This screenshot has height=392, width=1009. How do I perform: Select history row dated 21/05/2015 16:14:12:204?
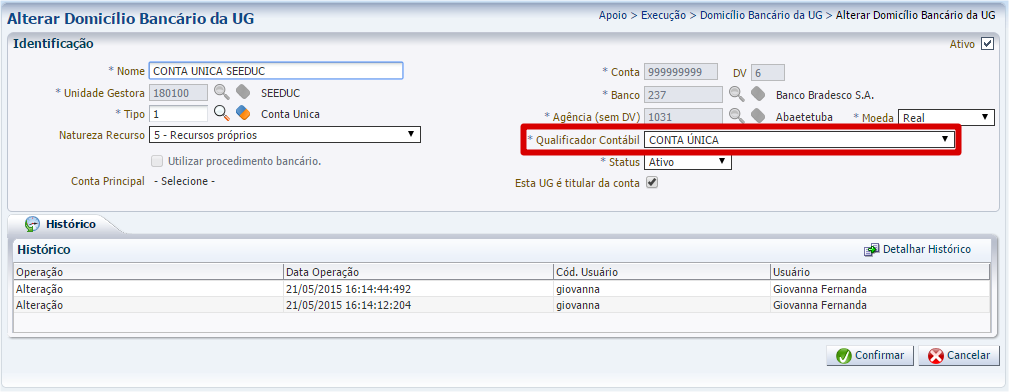[502, 304]
